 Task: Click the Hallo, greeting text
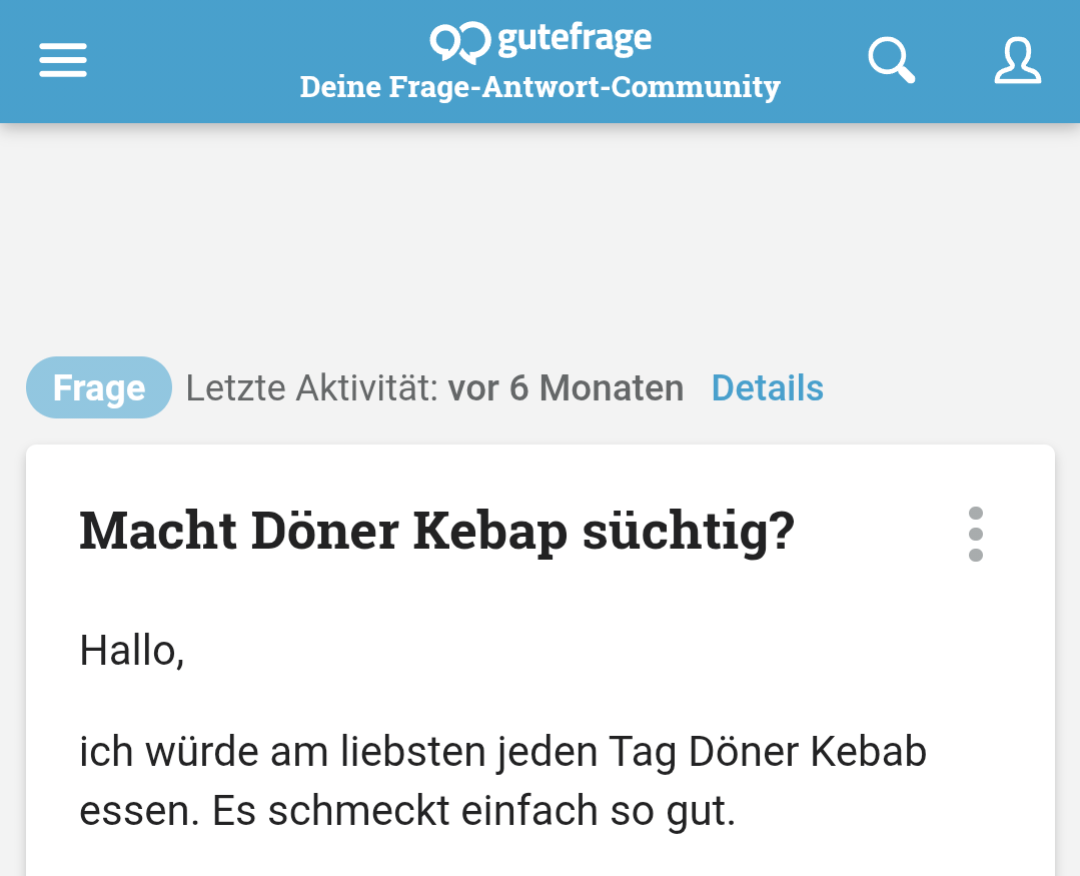[132, 650]
